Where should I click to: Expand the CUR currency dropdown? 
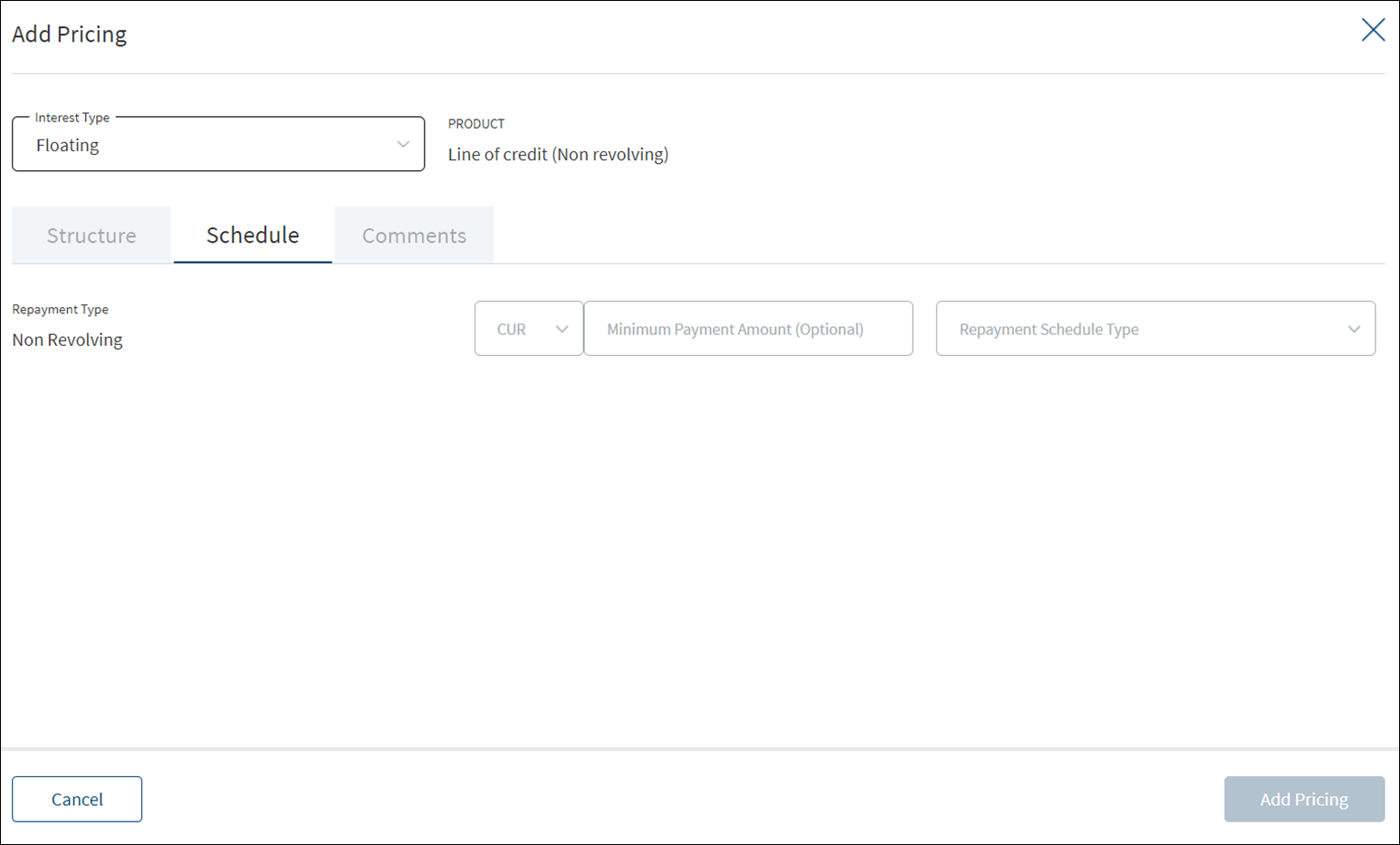(529, 329)
